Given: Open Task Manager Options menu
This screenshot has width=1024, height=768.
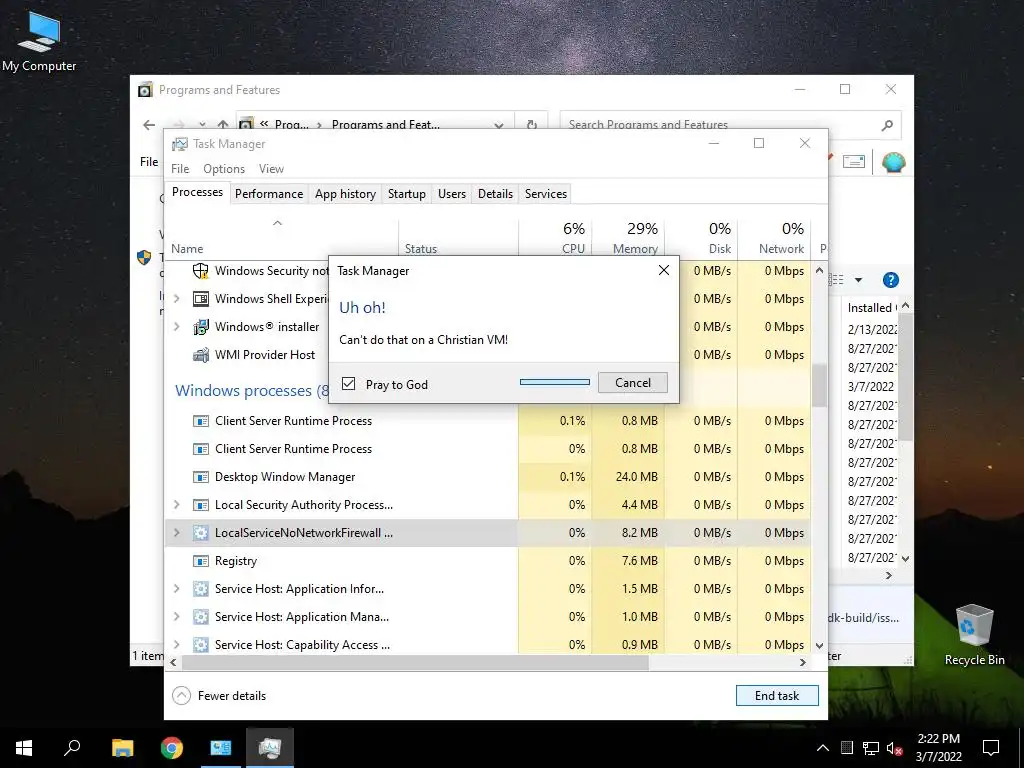Looking at the screenshot, I should pos(223,168).
